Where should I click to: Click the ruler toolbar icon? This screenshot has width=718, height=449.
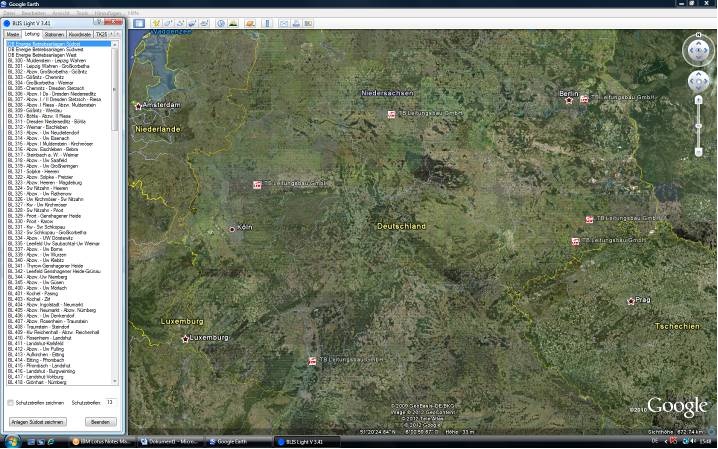coord(267,23)
